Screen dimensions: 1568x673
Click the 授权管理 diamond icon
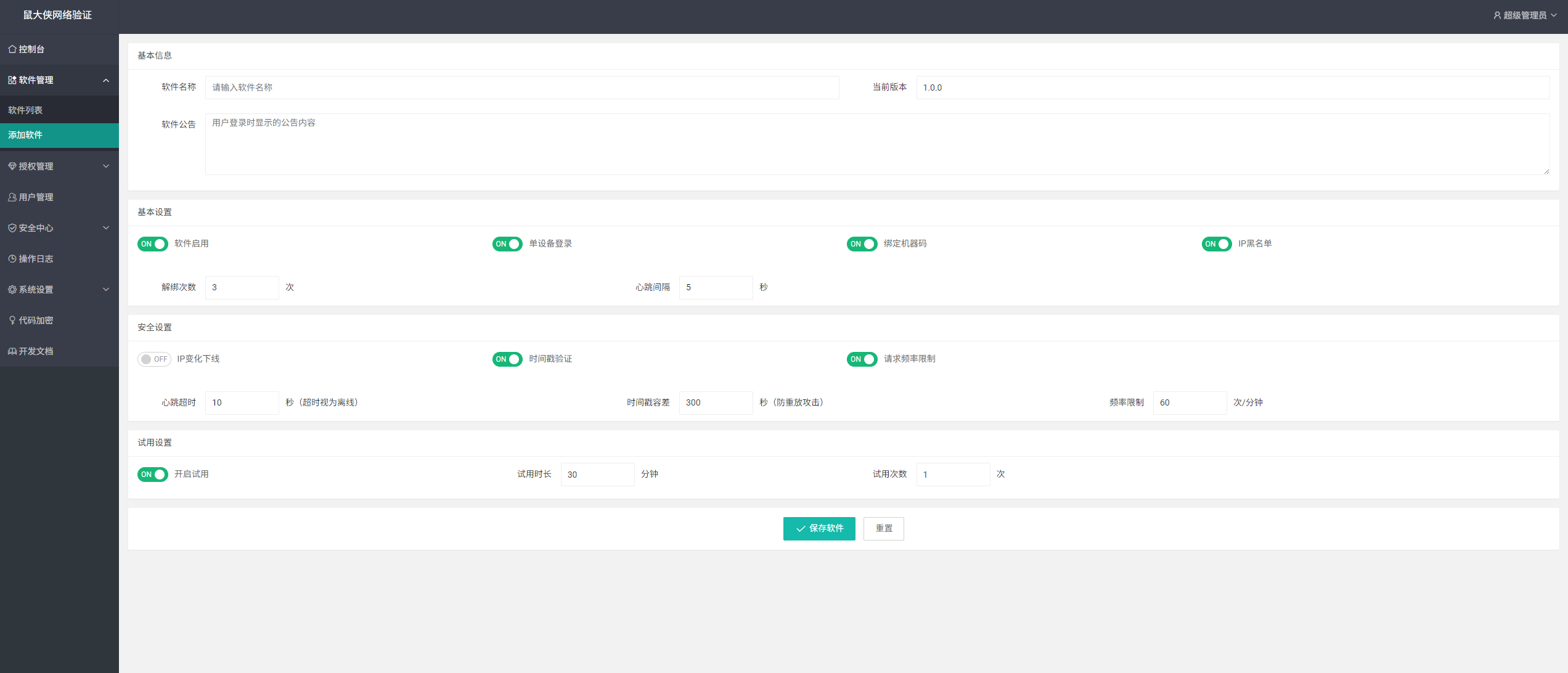[12, 166]
